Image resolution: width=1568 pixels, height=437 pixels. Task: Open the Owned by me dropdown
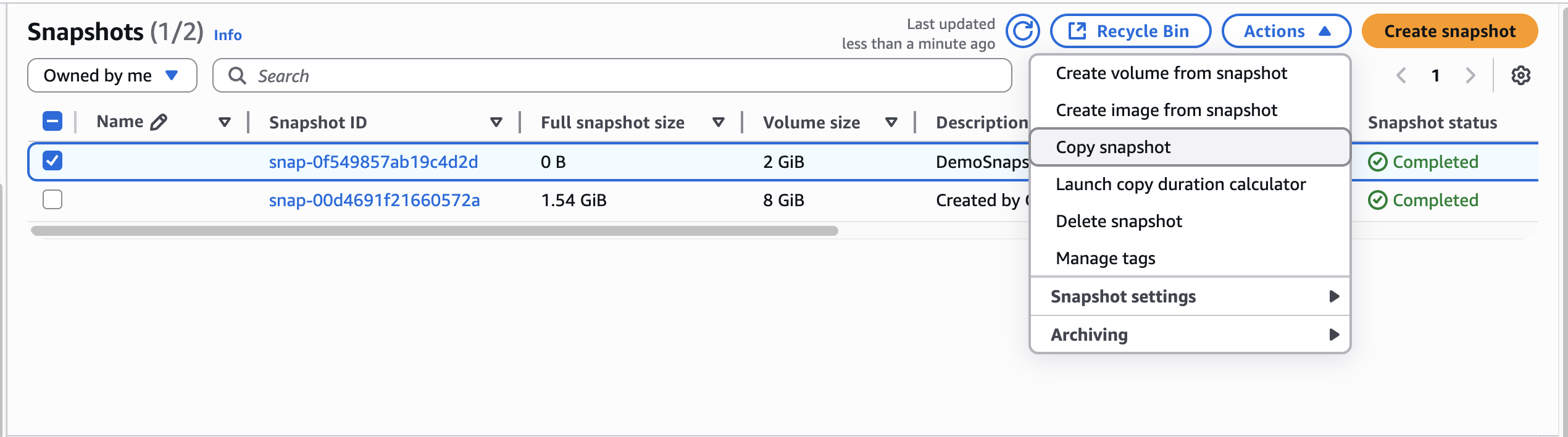(112, 75)
